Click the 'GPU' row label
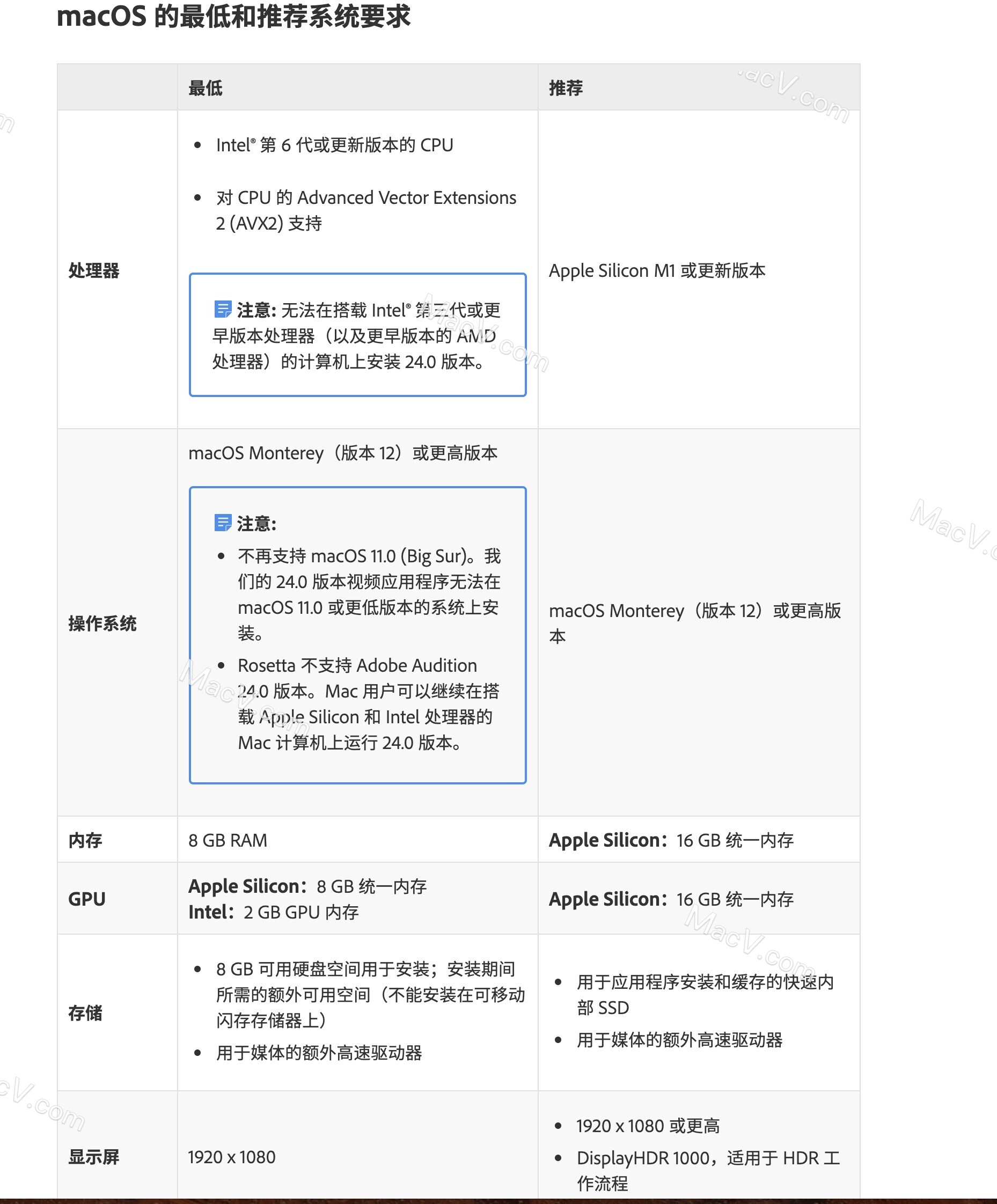 click(x=86, y=898)
